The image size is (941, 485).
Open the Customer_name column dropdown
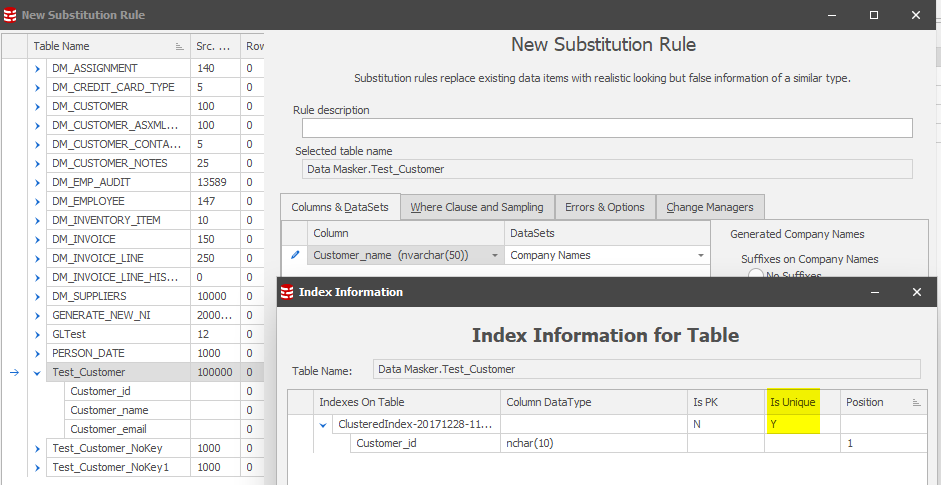(x=495, y=256)
